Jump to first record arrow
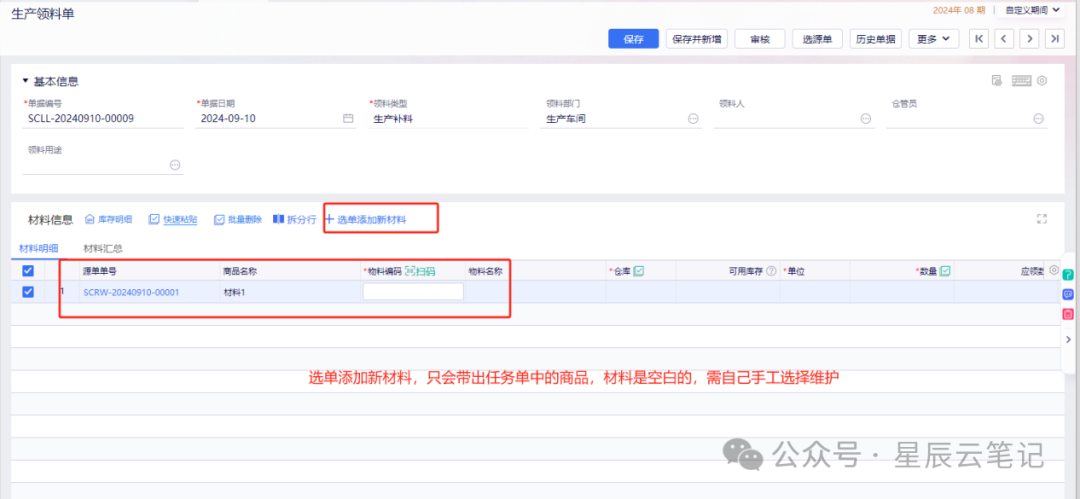The width and height of the screenshot is (1080, 499). pos(979,39)
